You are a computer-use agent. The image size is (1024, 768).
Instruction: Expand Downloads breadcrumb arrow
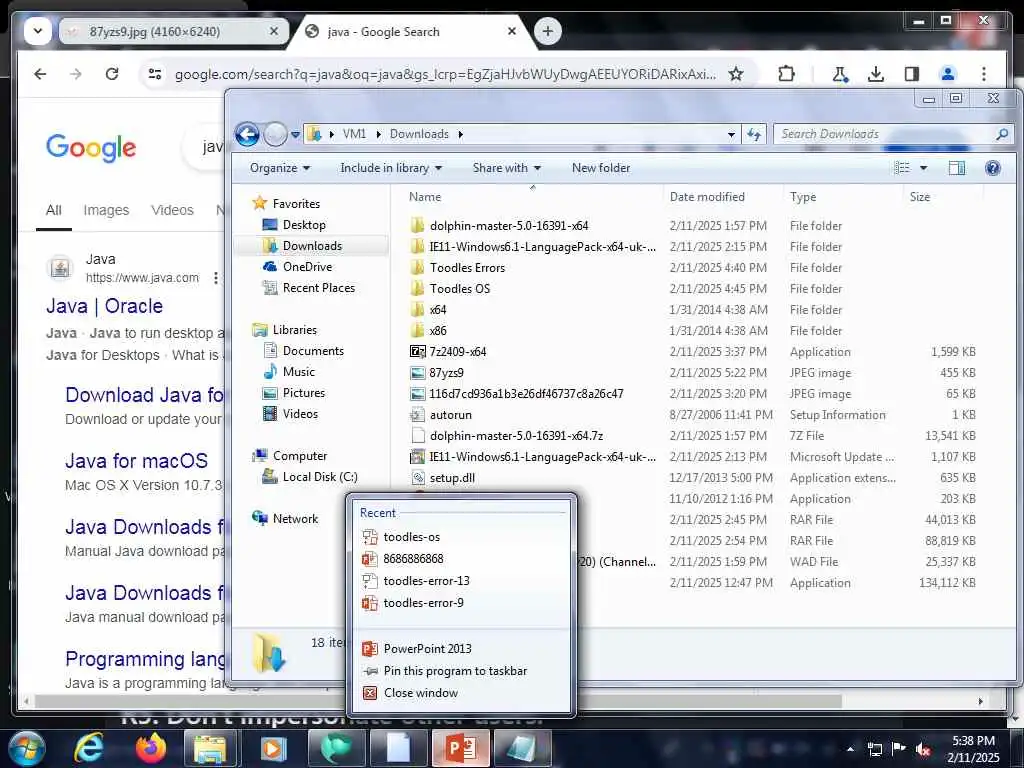pos(461,135)
